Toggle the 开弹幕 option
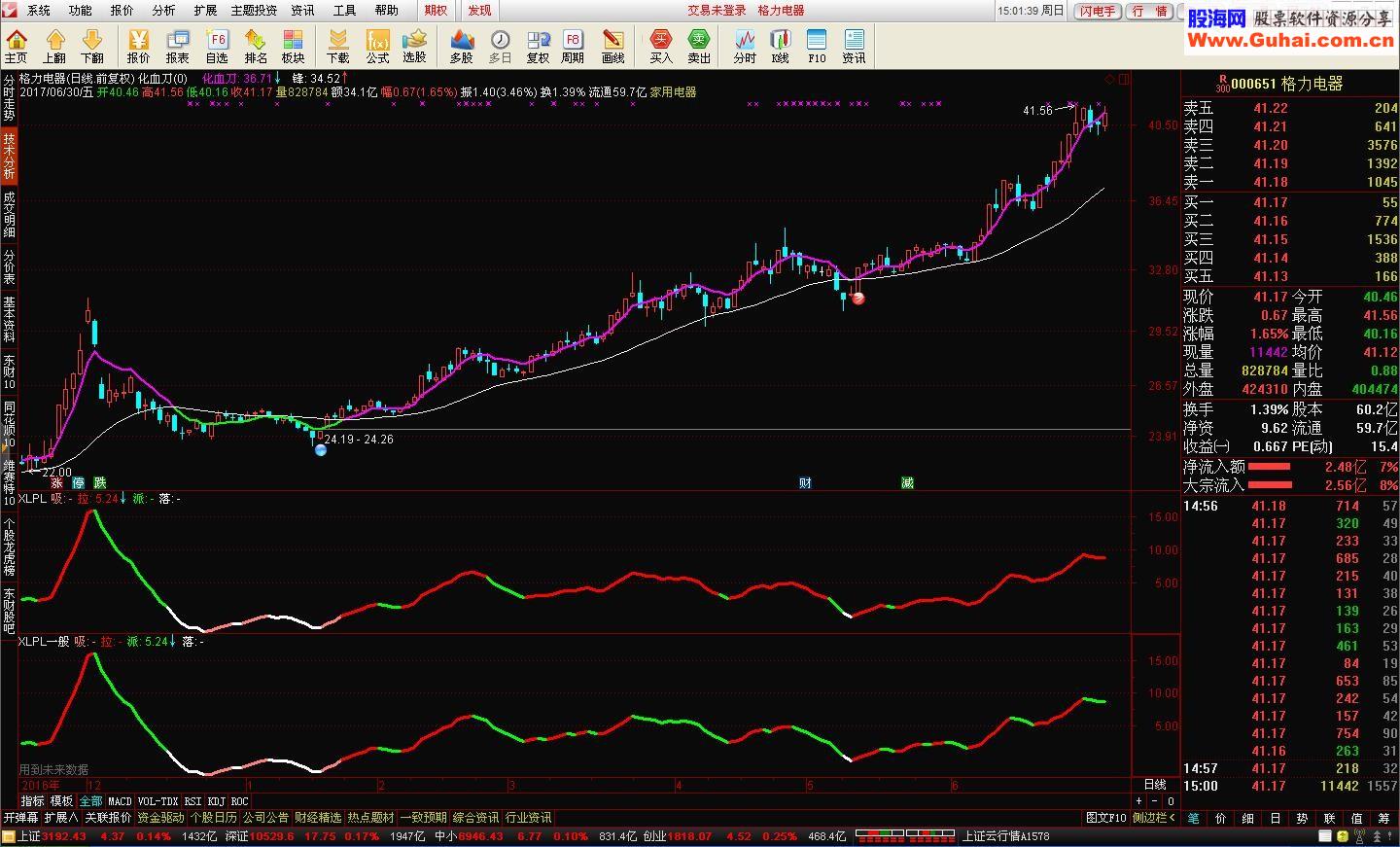 (20, 818)
